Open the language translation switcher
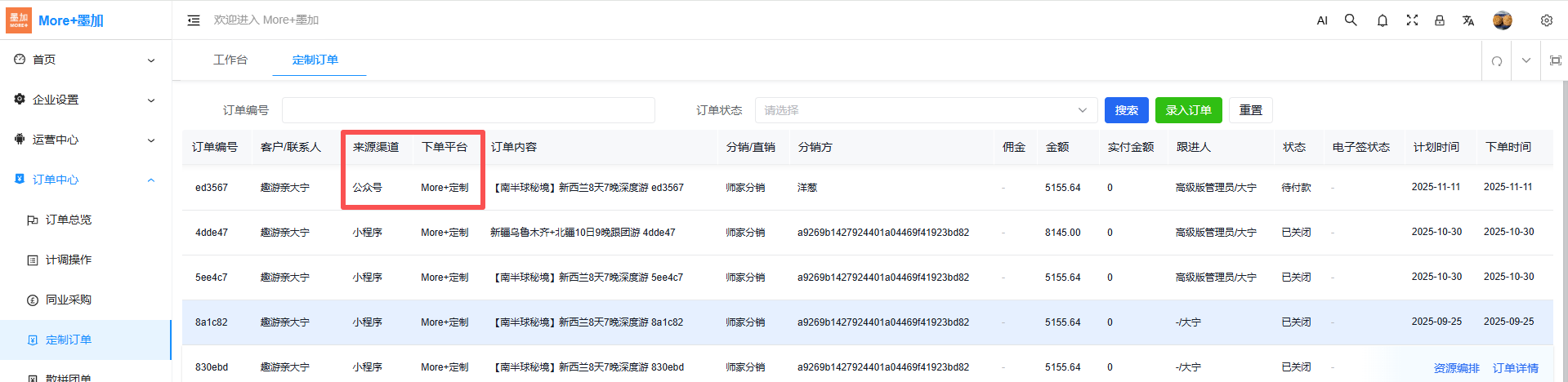Screen dimensions: 1568x382 pyautogui.click(x=1468, y=20)
